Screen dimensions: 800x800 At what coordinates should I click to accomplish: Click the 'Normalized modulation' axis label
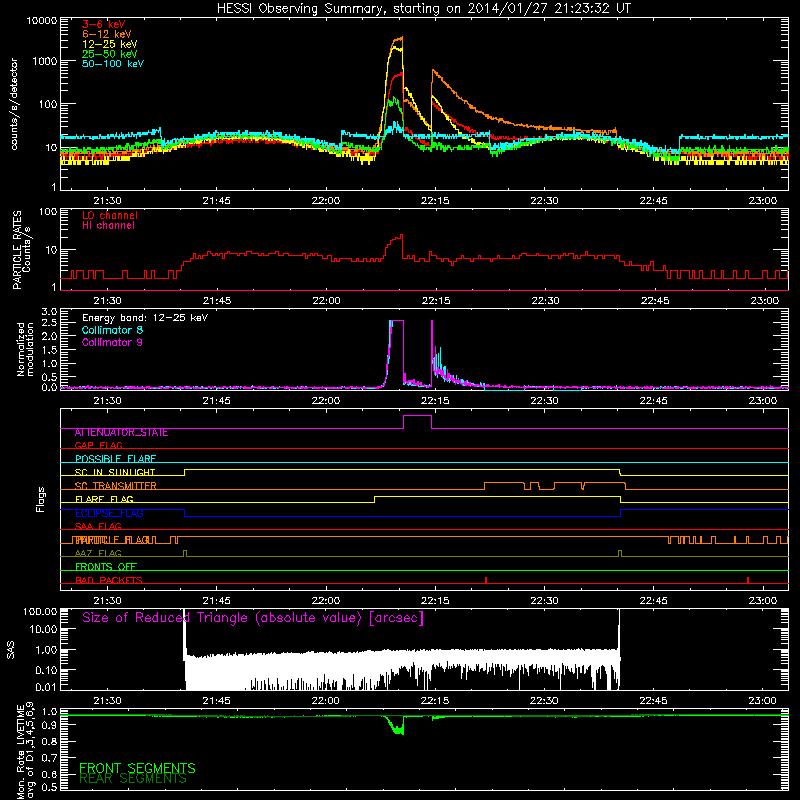click(x=25, y=349)
